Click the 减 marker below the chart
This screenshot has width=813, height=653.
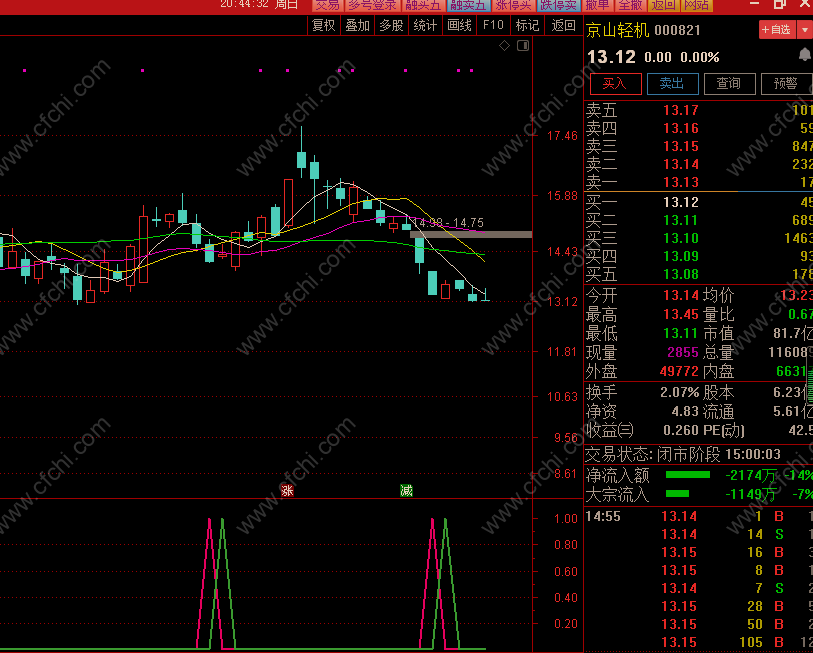pos(406,491)
